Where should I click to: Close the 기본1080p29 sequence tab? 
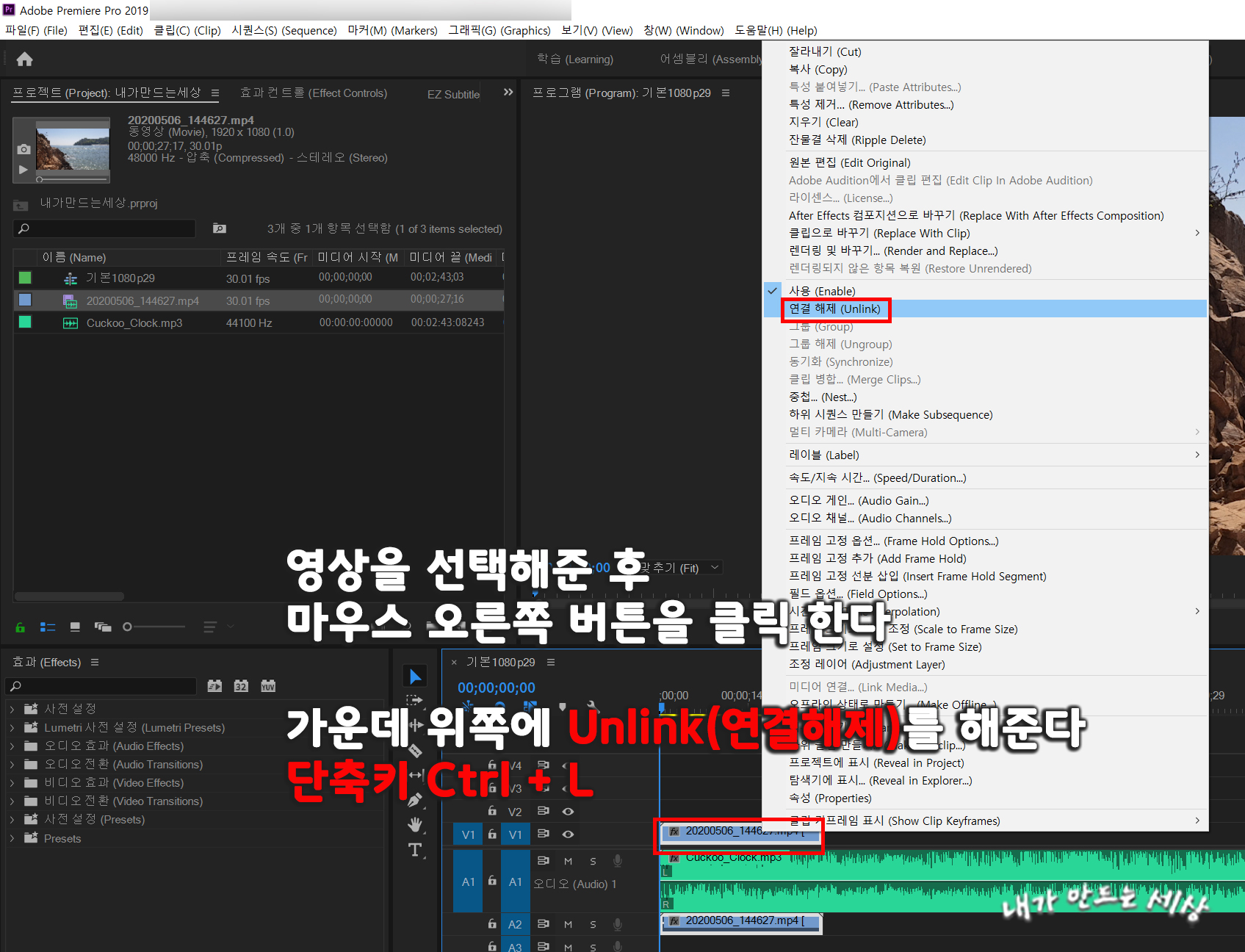454,663
